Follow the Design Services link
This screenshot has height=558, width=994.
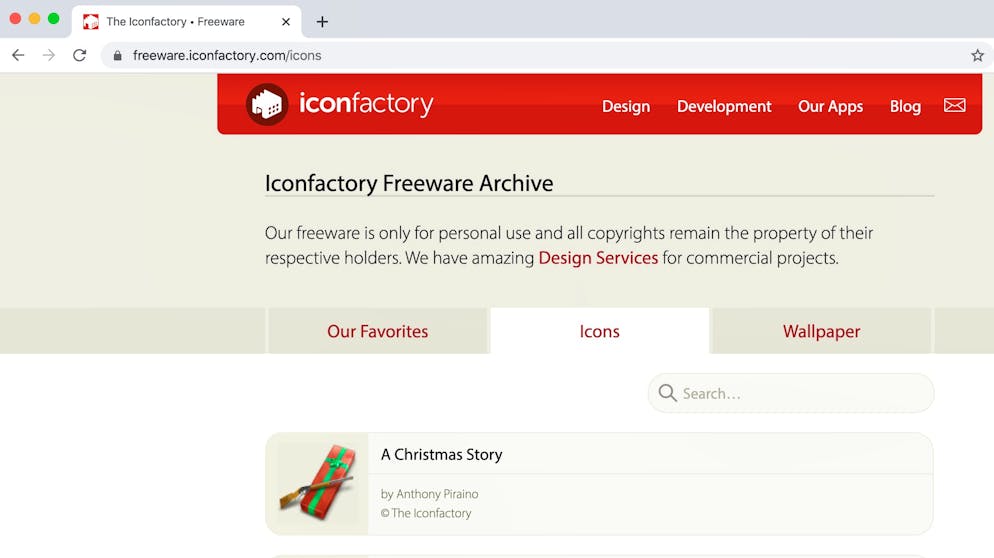(x=598, y=258)
